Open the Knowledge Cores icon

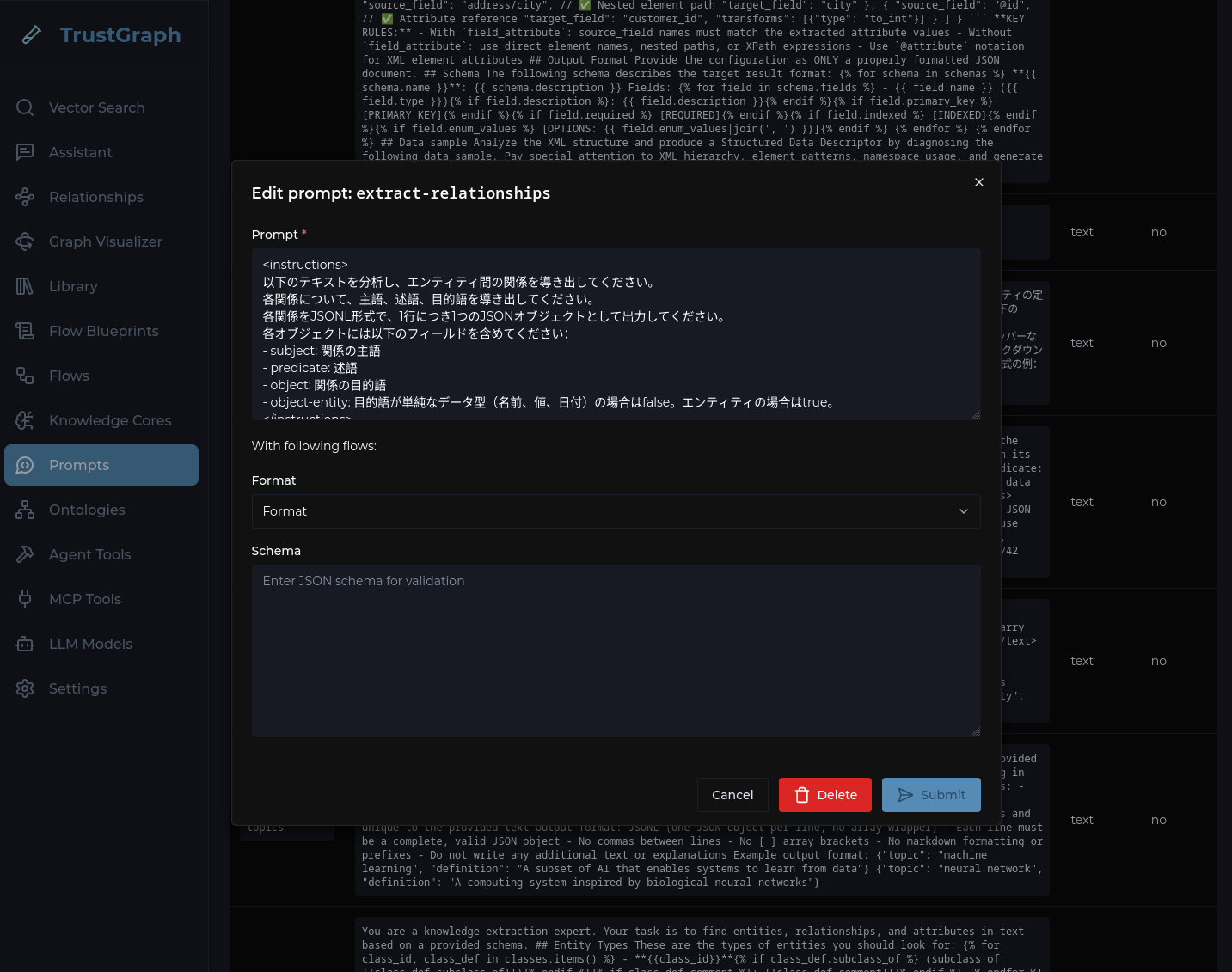25,420
